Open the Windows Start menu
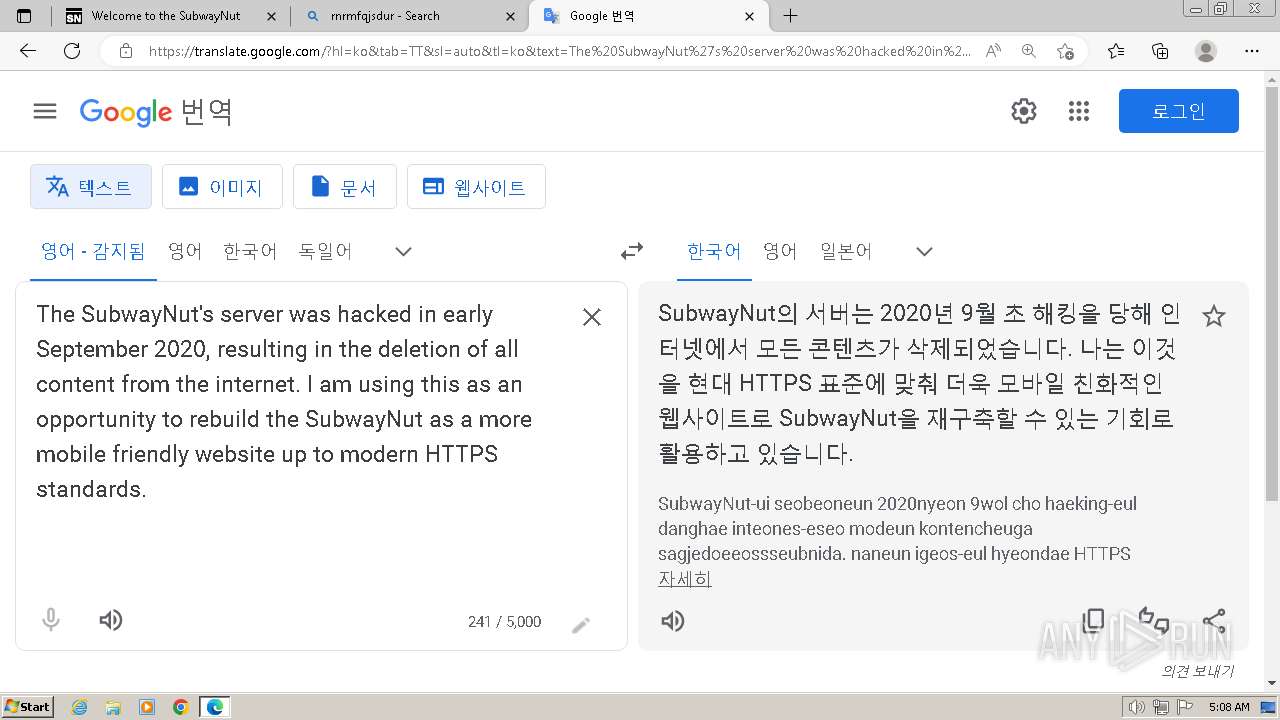 (28, 706)
